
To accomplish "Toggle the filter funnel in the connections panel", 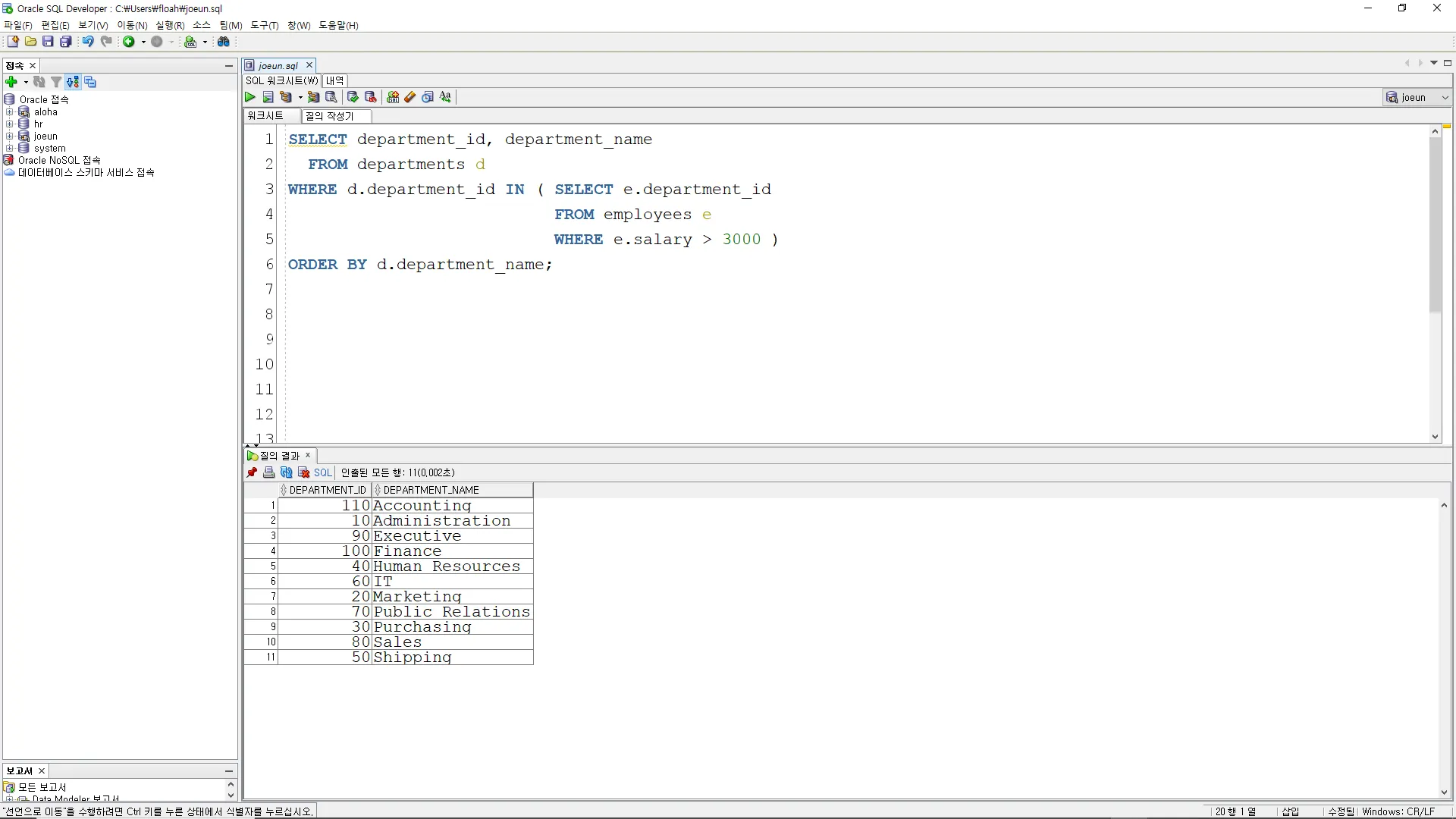I will coord(56,82).
